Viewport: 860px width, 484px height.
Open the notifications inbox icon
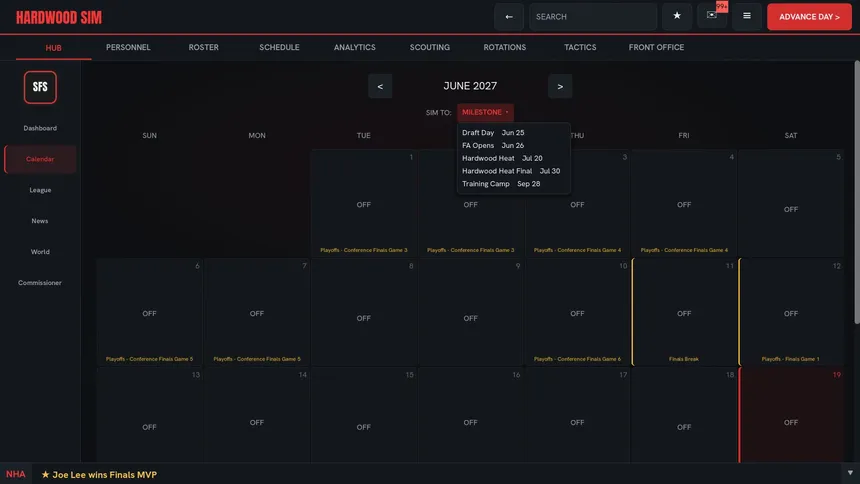click(712, 15)
